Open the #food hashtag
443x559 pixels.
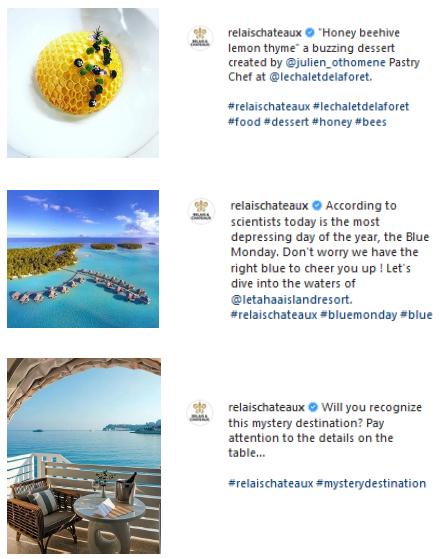click(x=244, y=122)
